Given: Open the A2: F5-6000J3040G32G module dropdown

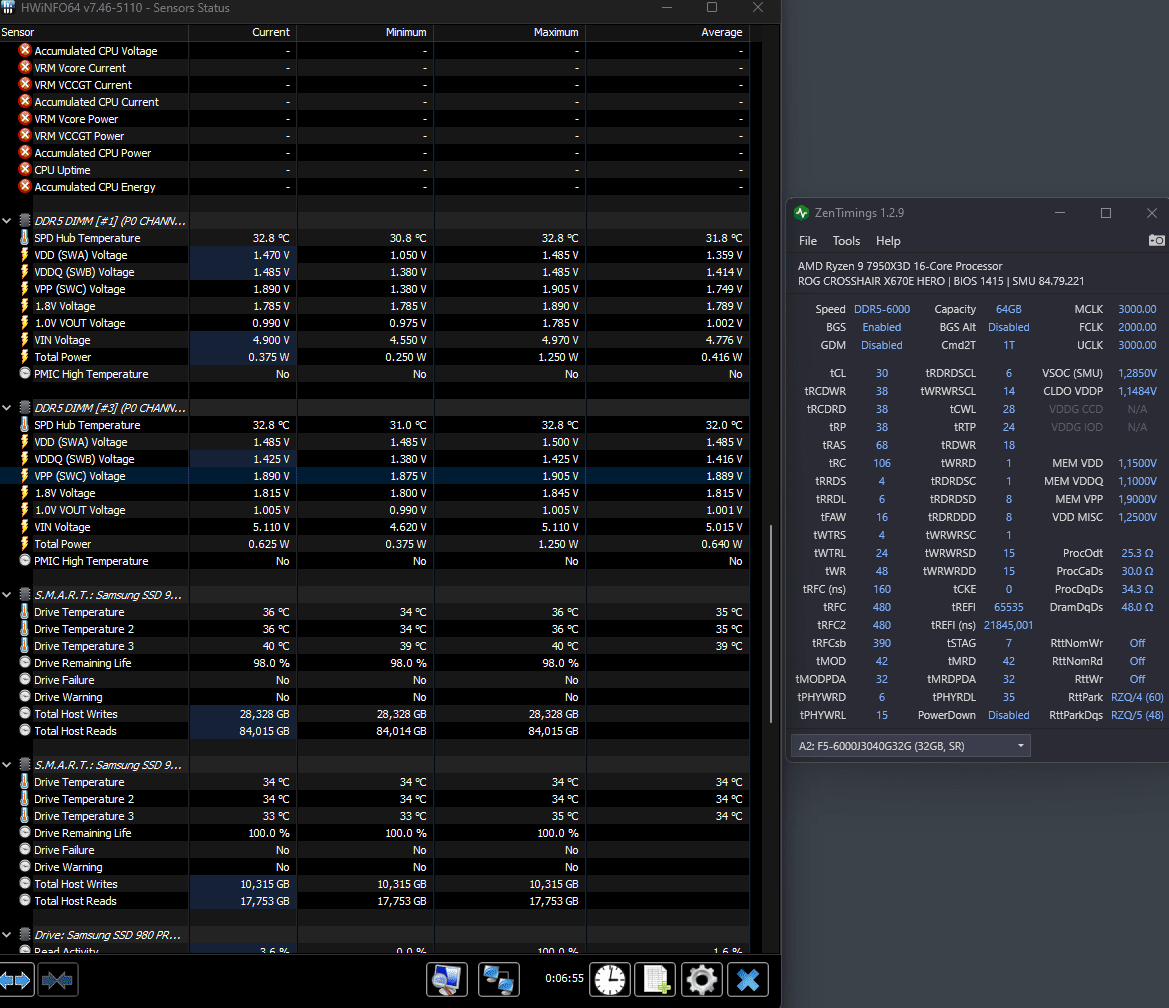Looking at the screenshot, I should pos(910,746).
